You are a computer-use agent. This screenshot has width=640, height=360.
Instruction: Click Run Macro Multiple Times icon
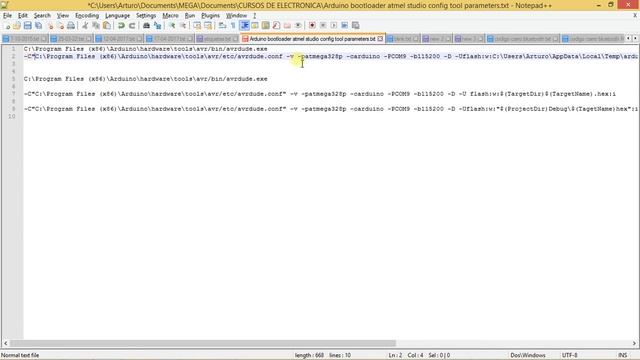tap(344, 26)
